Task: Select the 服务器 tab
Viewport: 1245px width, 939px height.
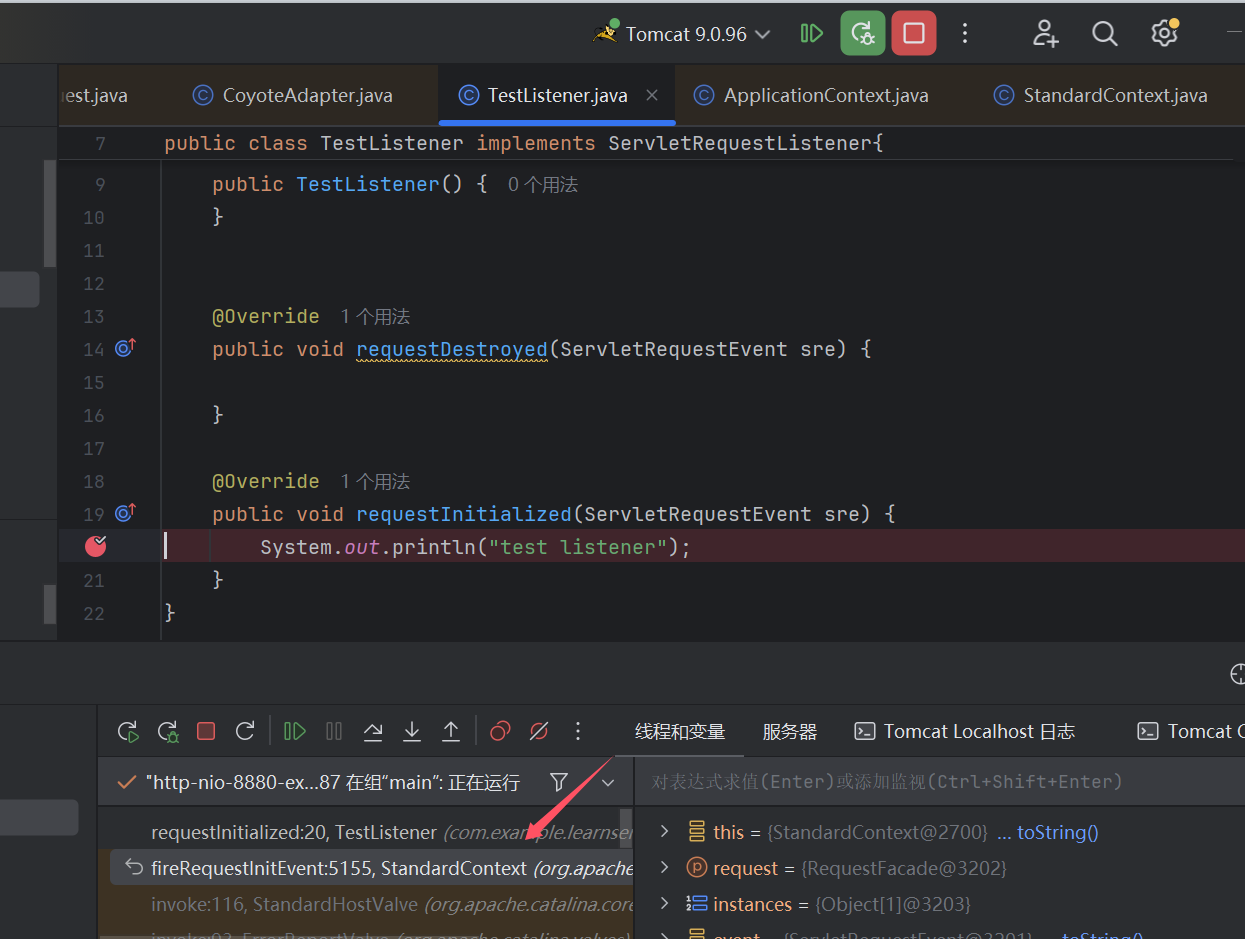Action: coord(790,731)
